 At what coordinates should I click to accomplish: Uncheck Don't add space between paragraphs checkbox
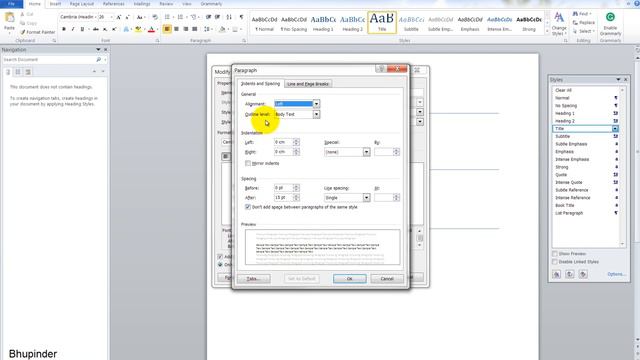coord(248,207)
